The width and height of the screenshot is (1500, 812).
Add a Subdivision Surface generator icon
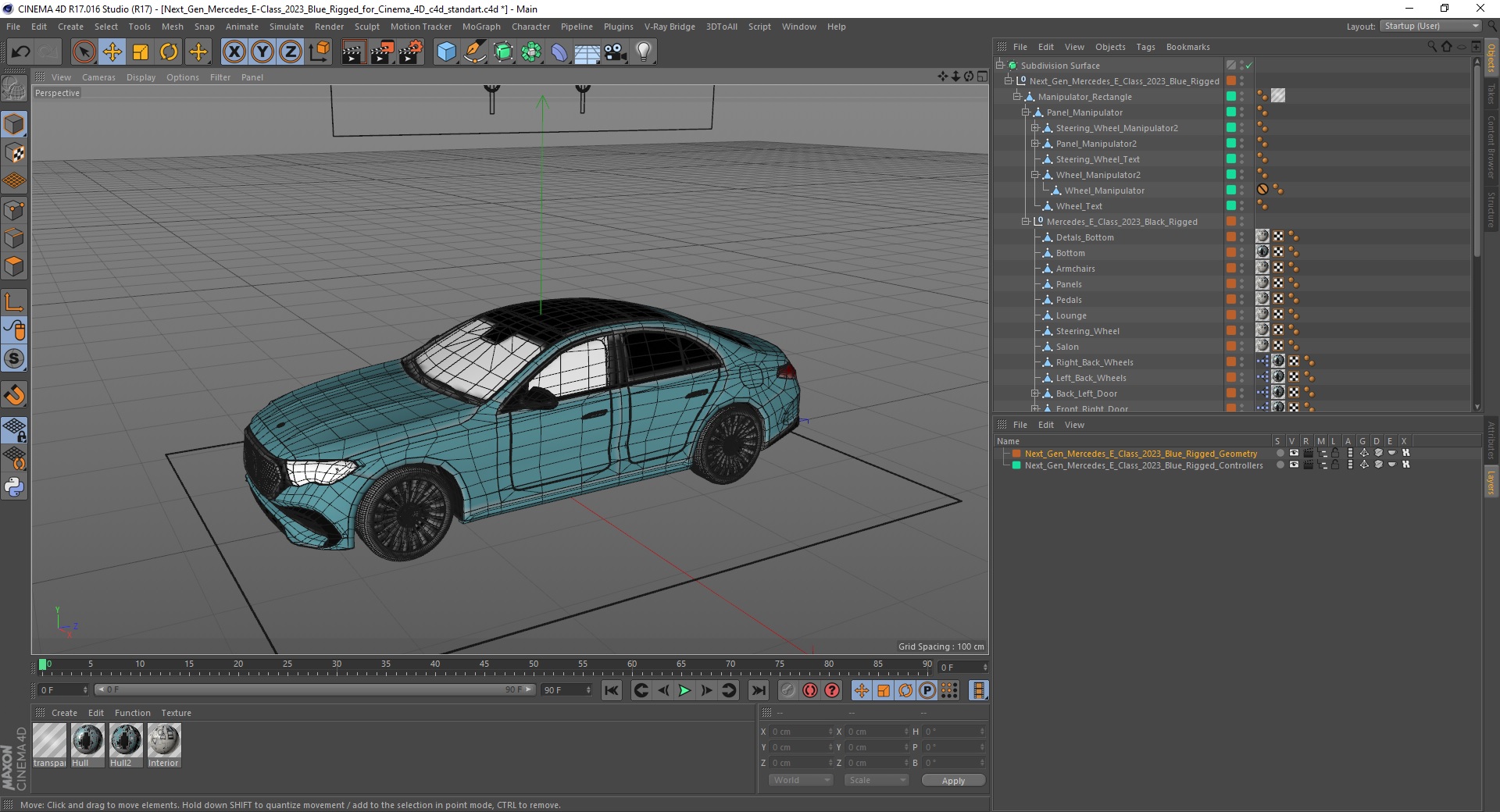click(503, 52)
